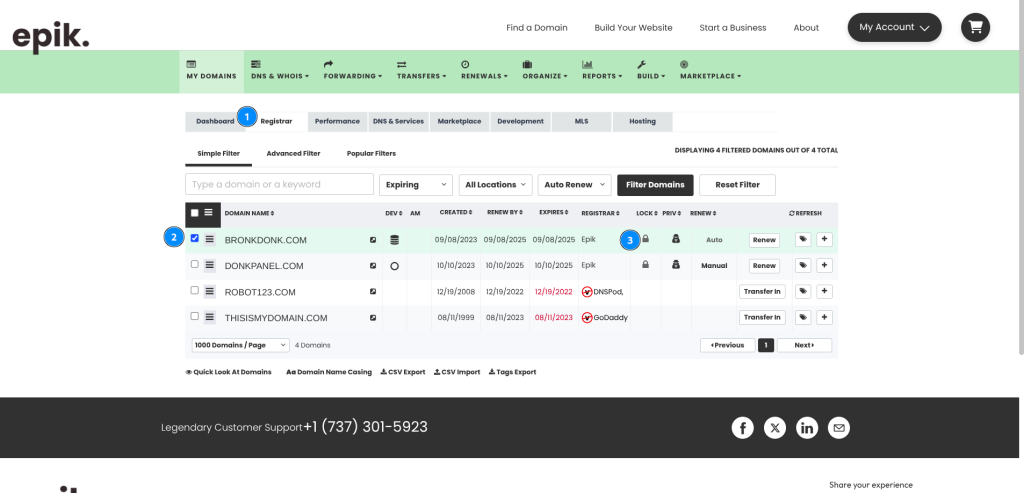This screenshot has height=493, width=1024.
Task: Click the email envelope icon in footer
Action: (x=839, y=428)
